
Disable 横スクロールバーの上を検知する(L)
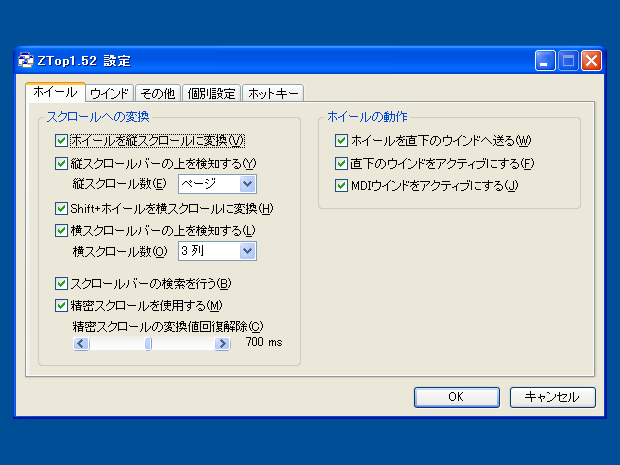point(61,231)
